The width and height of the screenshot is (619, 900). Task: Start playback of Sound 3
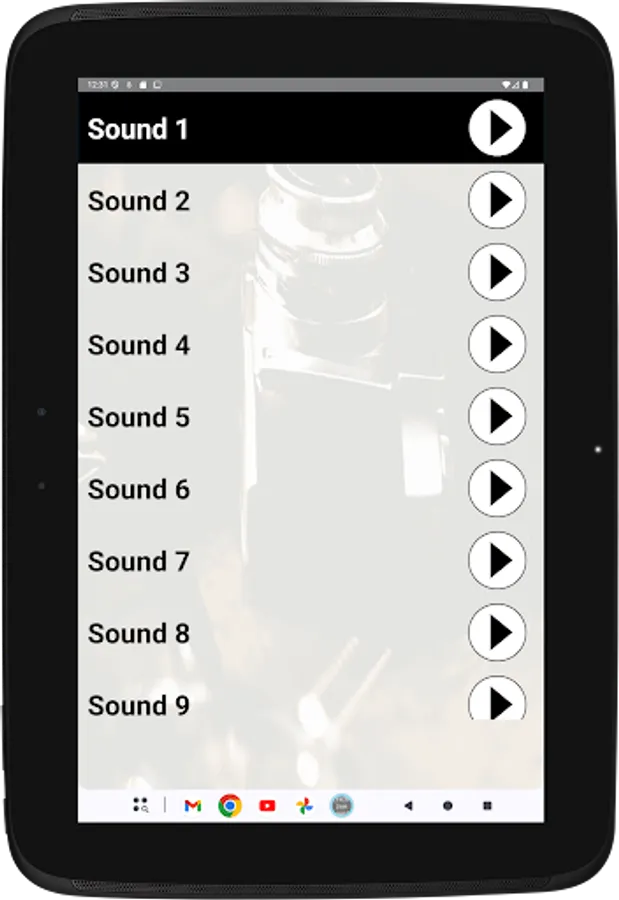pyautogui.click(x=497, y=272)
